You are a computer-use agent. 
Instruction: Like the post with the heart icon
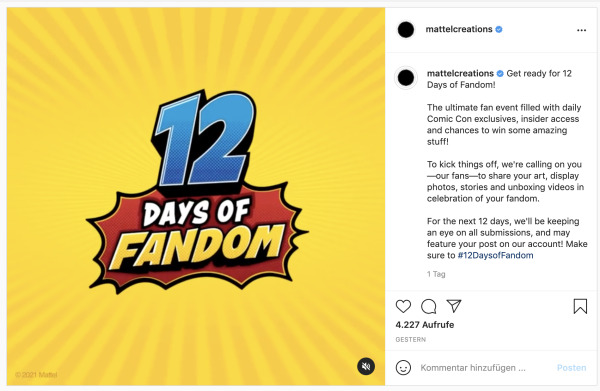coord(403,306)
